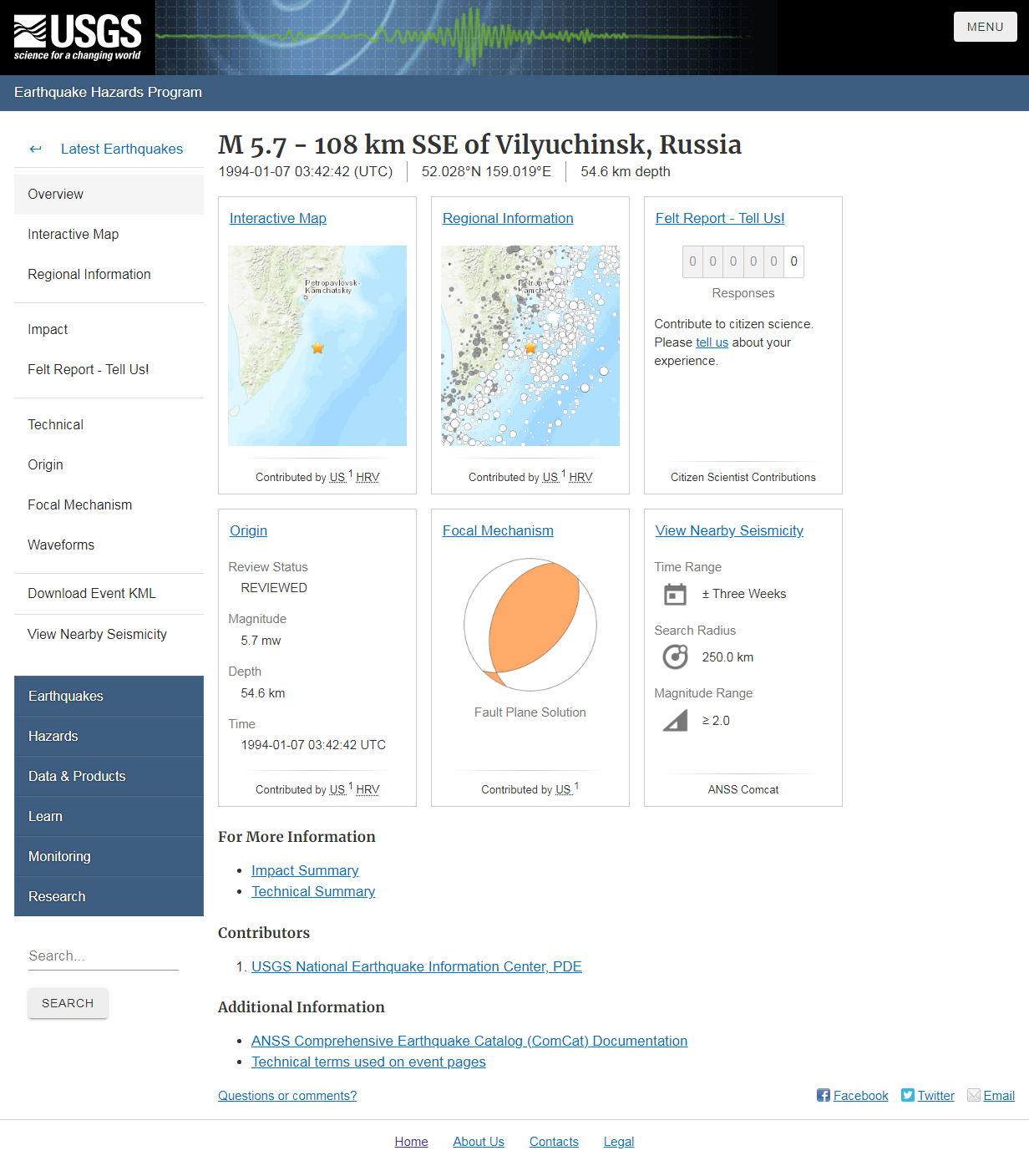Click the Search Radius target icon
Image resolution: width=1029 pixels, height=1176 pixels.
pyautogui.click(x=675, y=657)
